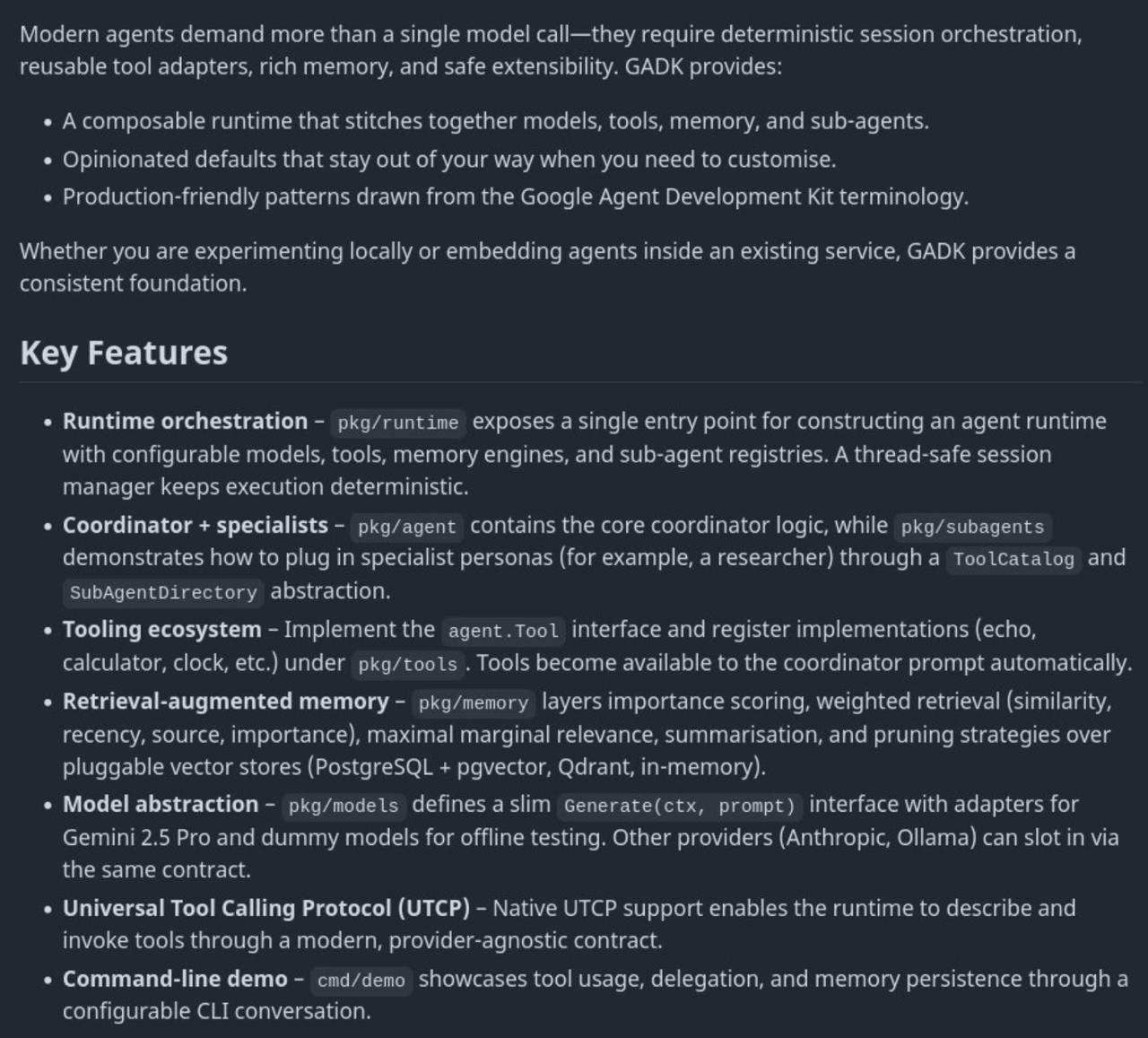This screenshot has width=1148, height=1038.
Task: Click the pkg/agent code label
Action: point(407,527)
